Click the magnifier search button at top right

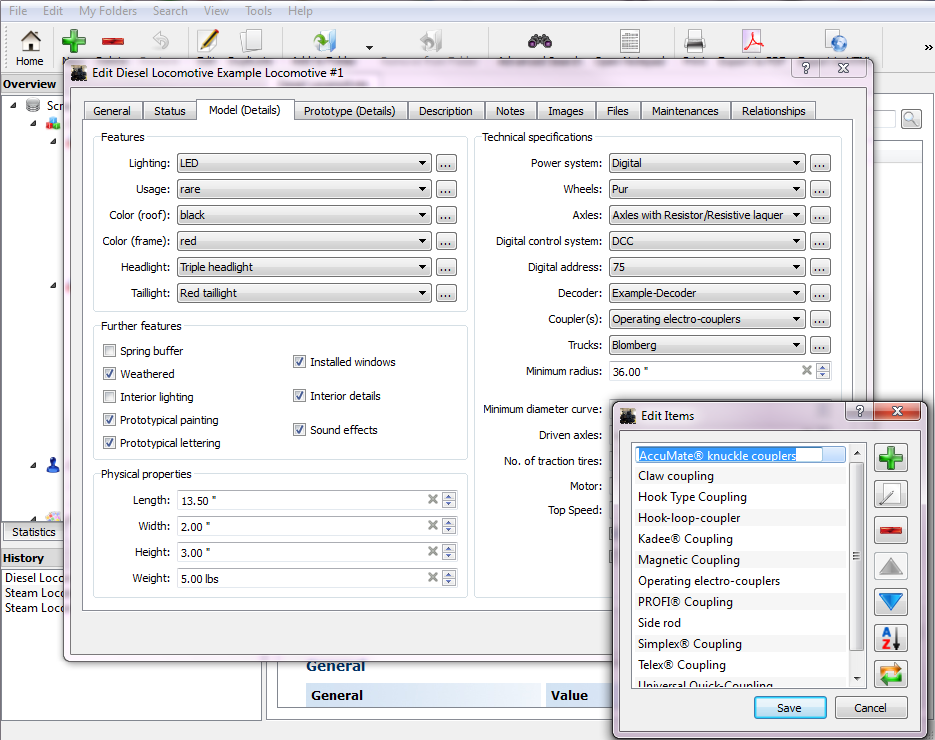(x=911, y=119)
